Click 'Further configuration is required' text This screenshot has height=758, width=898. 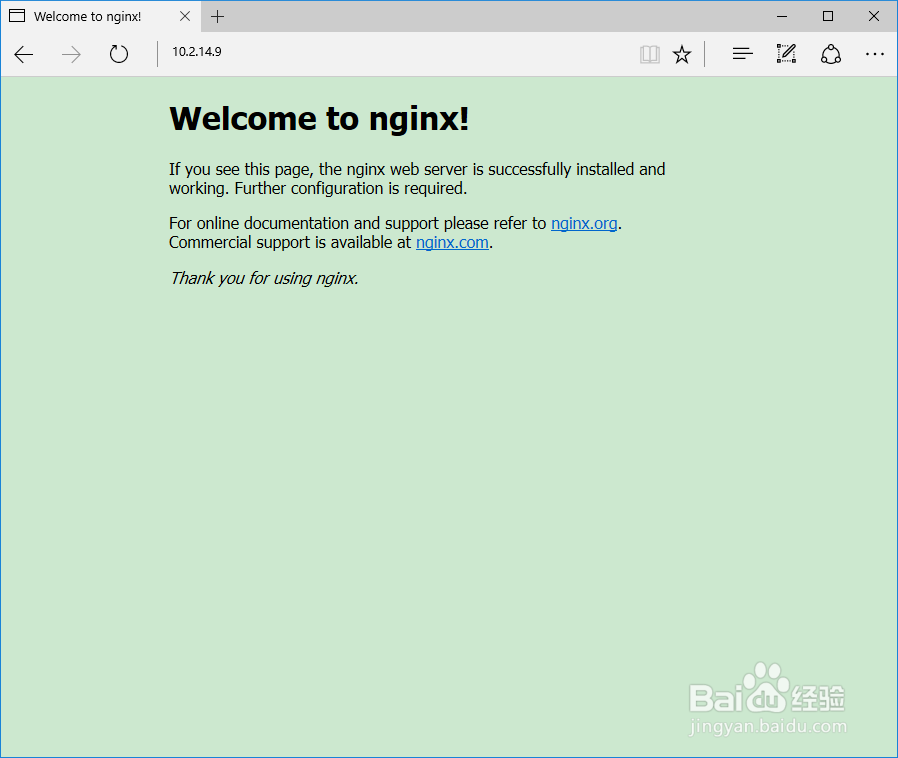(x=350, y=188)
